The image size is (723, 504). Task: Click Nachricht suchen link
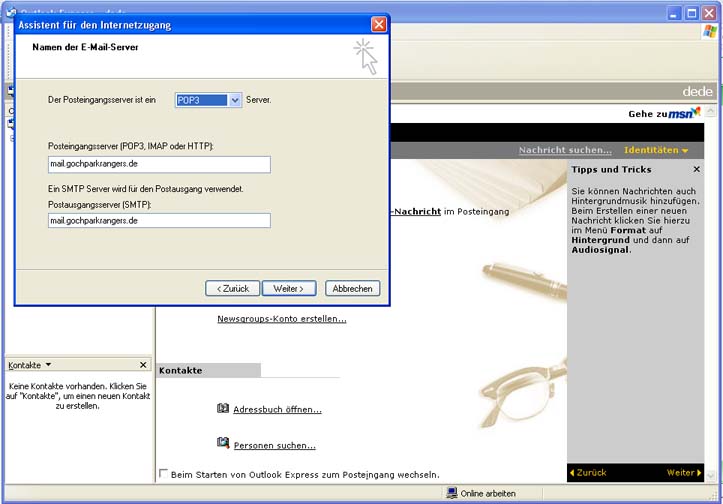[x=565, y=150]
